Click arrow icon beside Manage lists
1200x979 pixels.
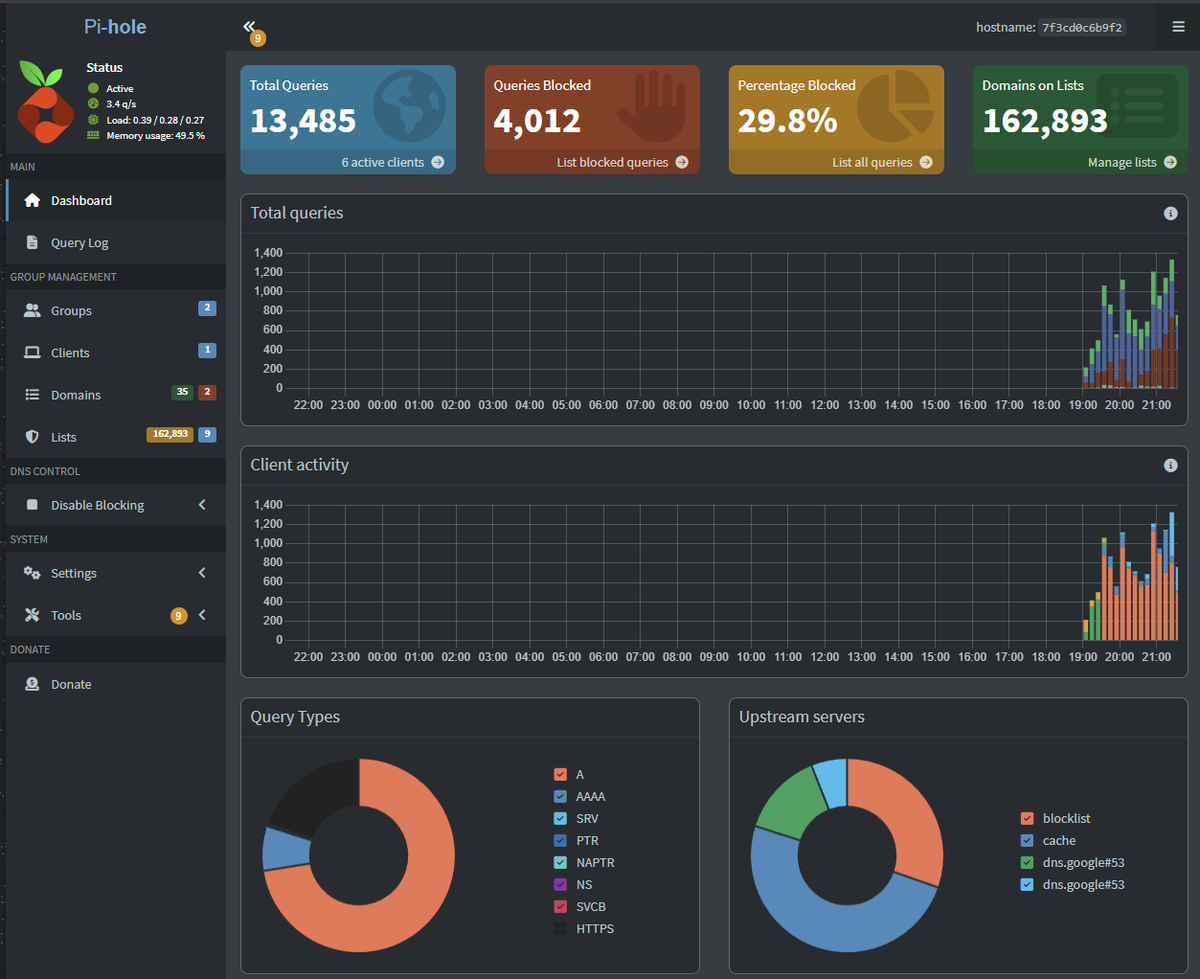click(x=1170, y=162)
